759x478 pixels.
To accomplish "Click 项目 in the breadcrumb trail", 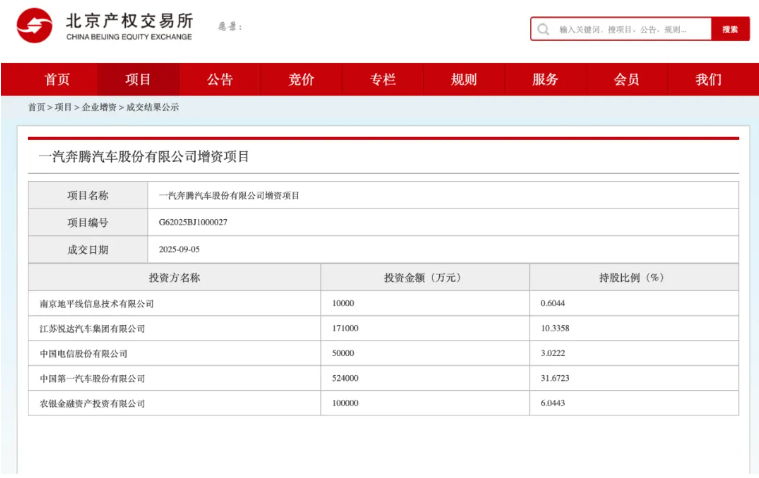I will 63,107.
